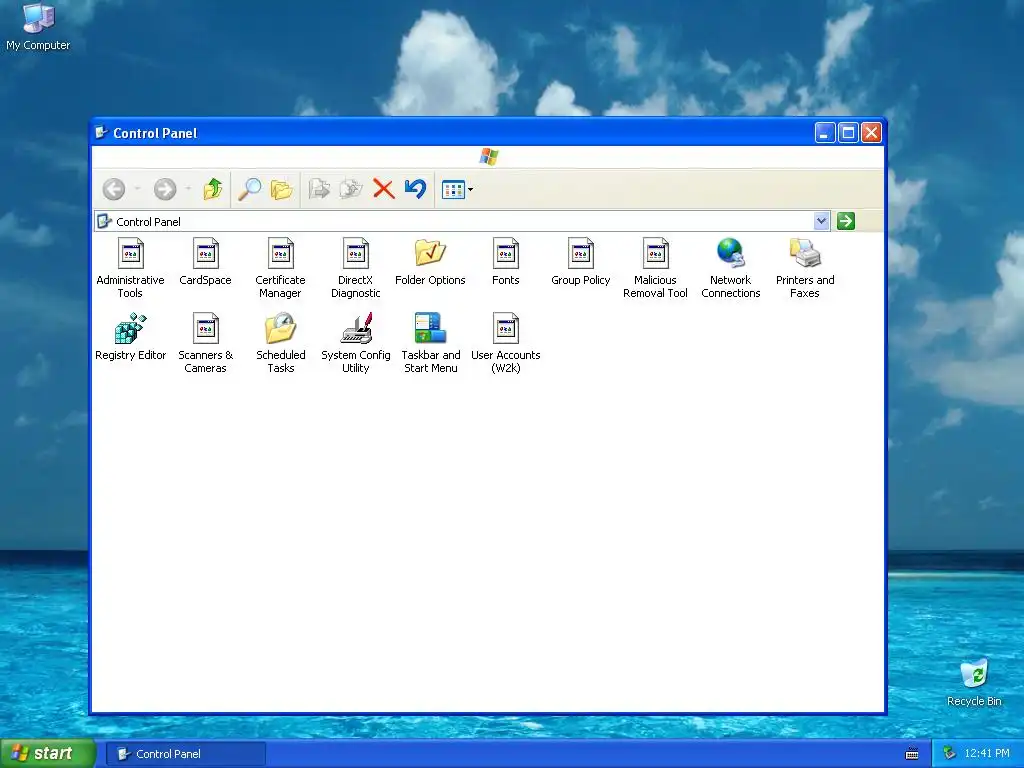Viewport: 1024px width, 768px height.
Task: Open Network Connections
Action: click(730, 268)
